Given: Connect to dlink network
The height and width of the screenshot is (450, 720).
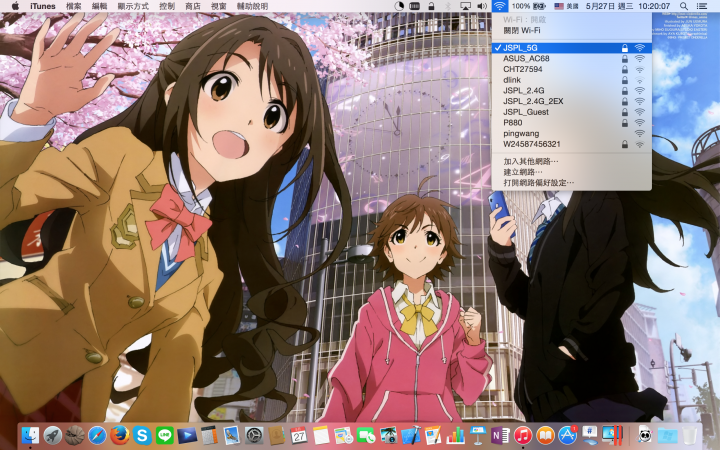Looking at the screenshot, I should click(571, 80).
